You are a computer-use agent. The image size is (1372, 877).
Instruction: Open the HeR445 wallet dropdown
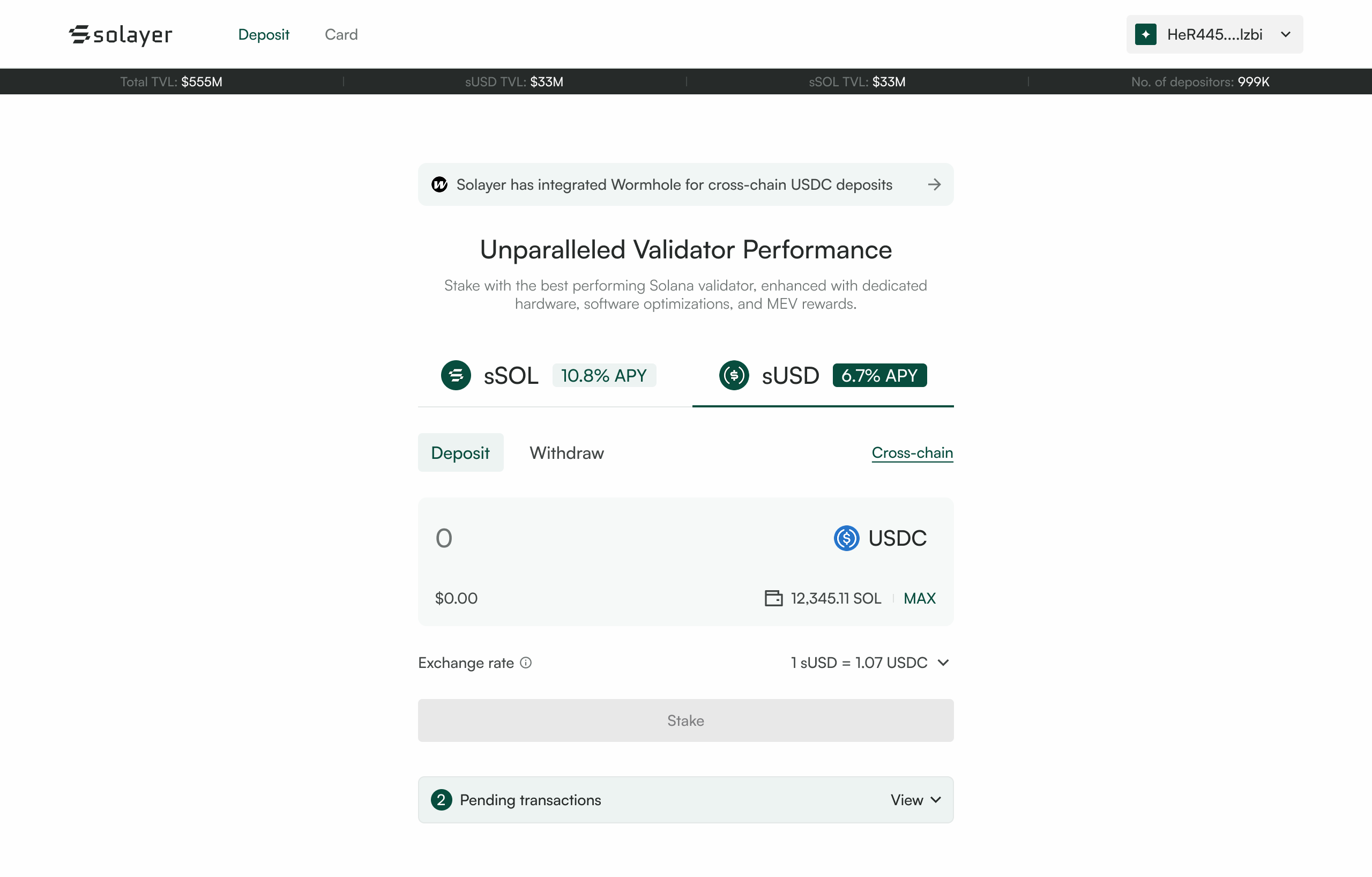pyautogui.click(x=1214, y=34)
